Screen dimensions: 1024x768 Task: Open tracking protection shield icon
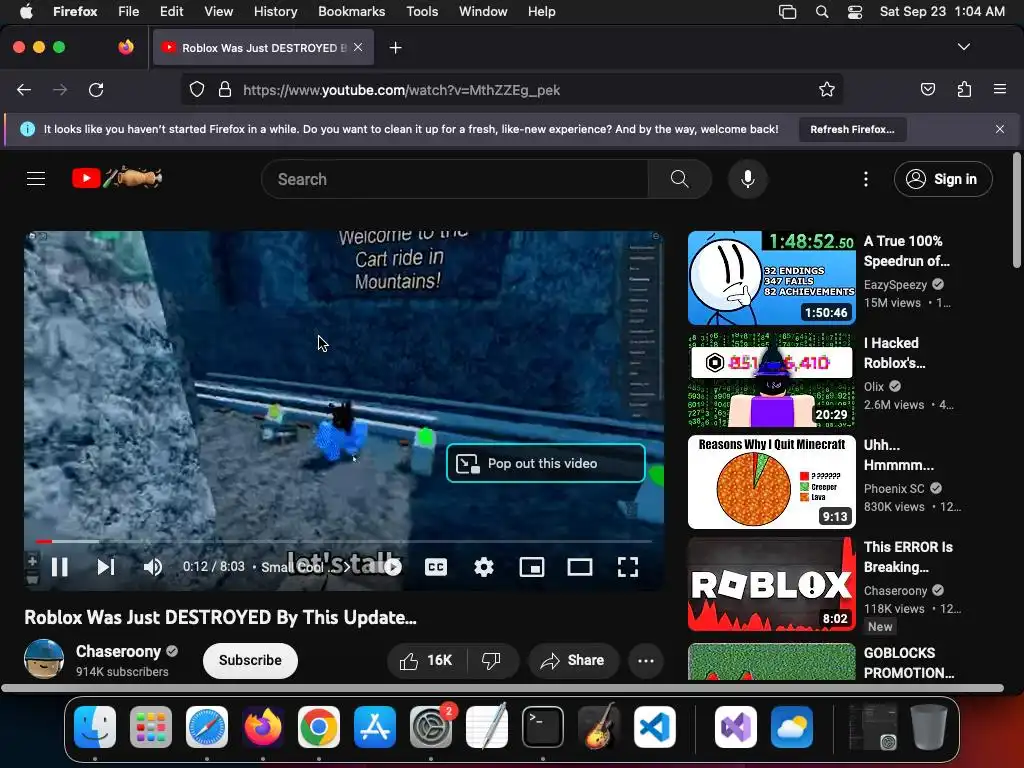197,89
